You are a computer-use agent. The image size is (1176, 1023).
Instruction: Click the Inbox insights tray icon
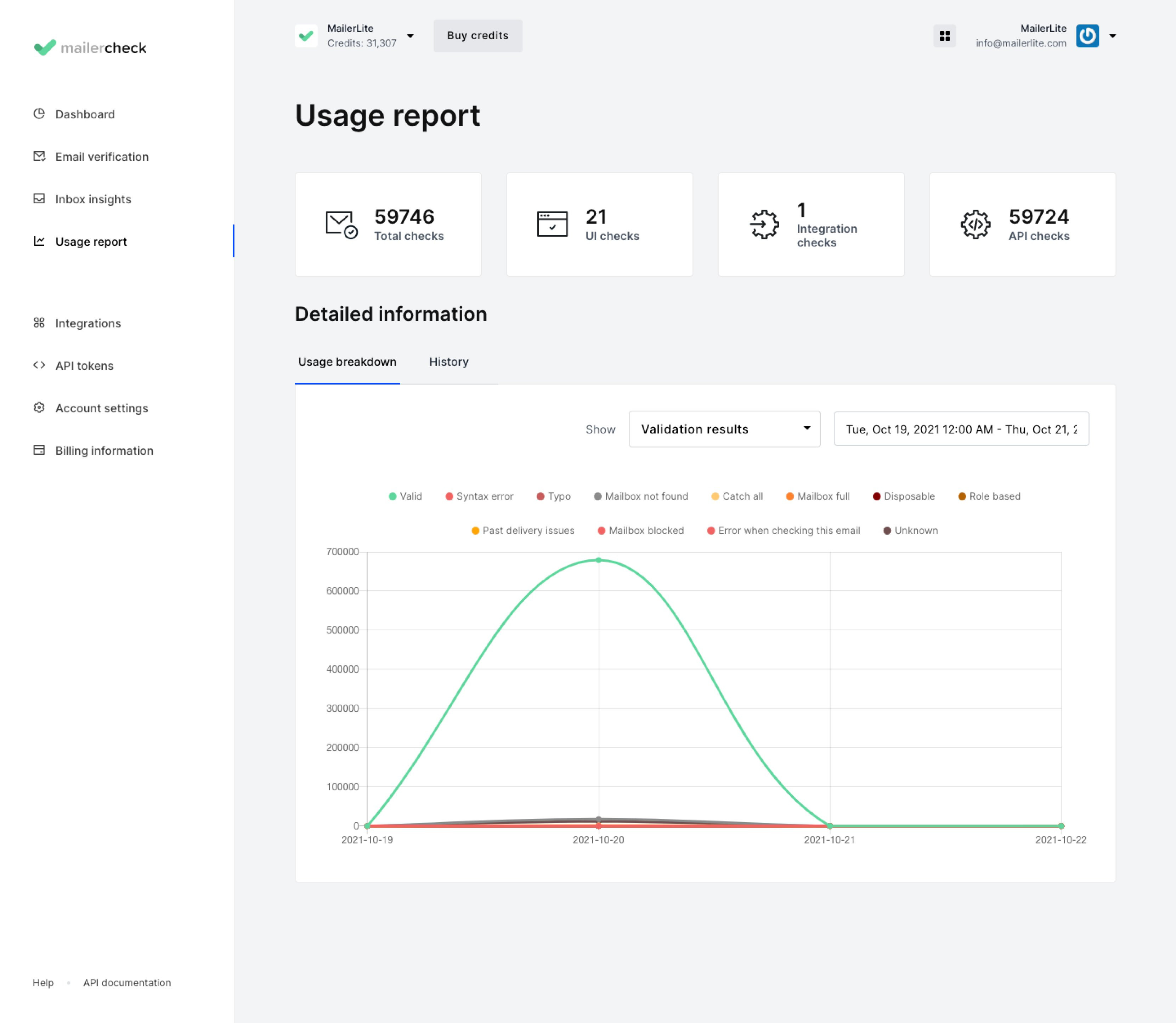(39, 199)
